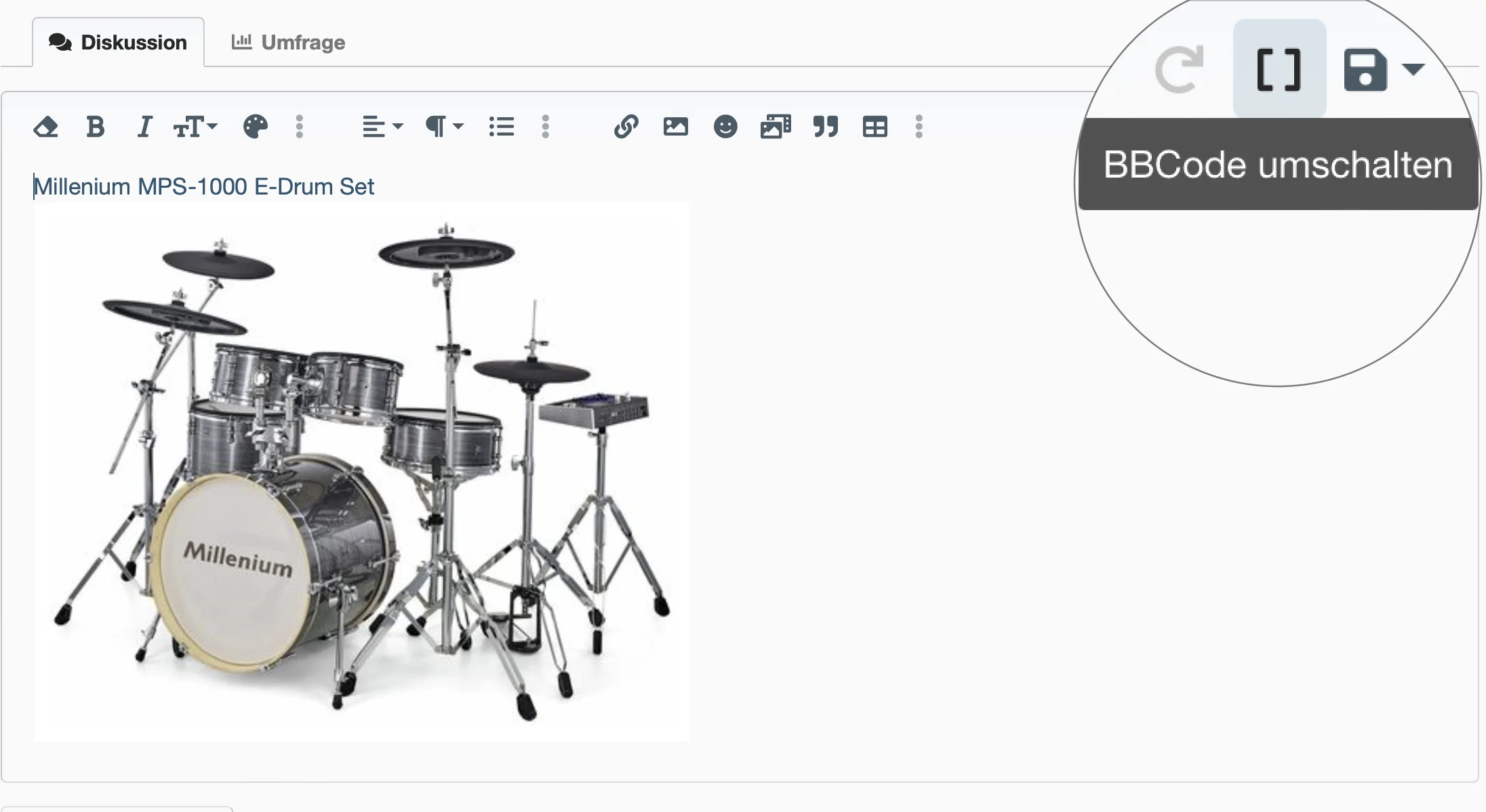Open the media gallery icon

(x=776, y=127)
